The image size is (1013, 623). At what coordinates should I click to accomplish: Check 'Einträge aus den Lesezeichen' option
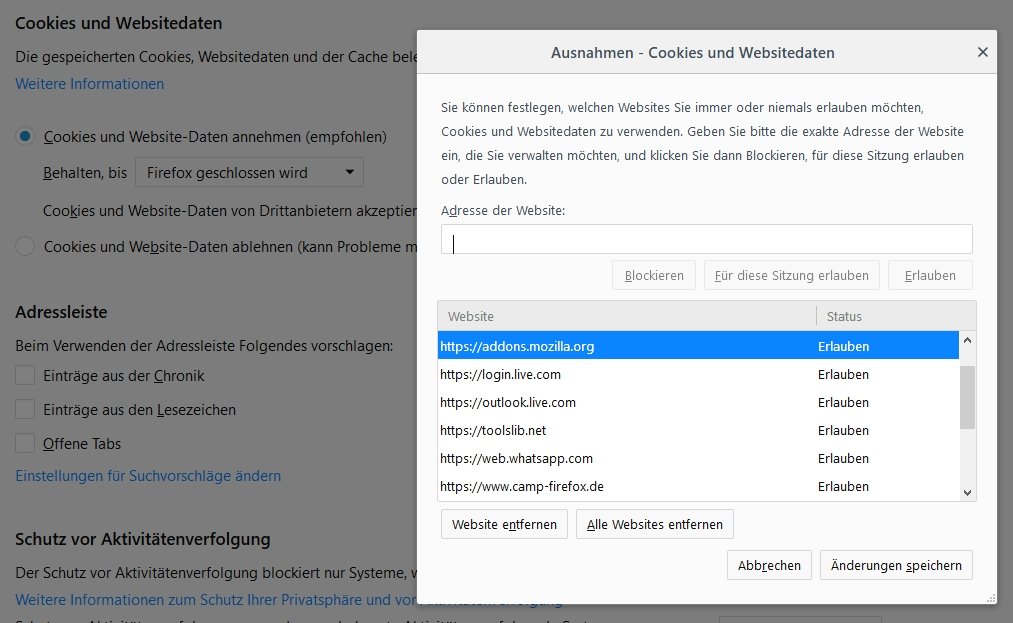pyautogui.click(x=26, y=410)
